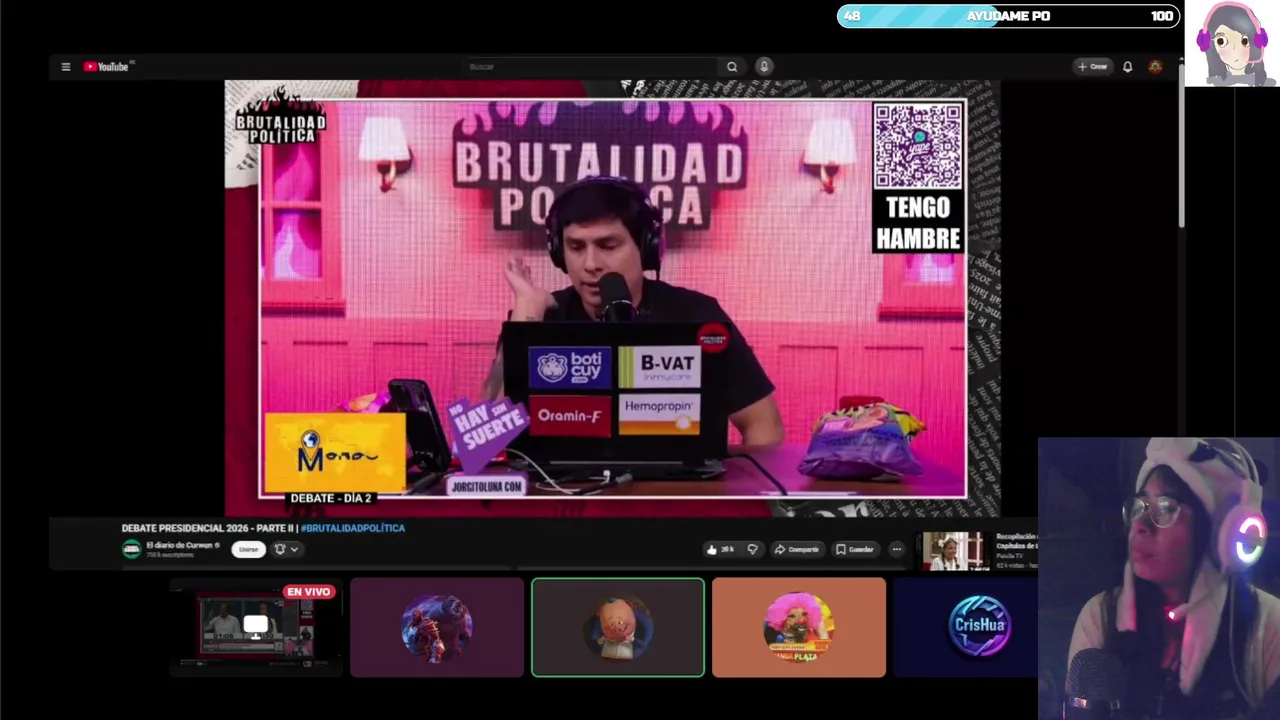This screenshot has height=720, width=1280.
Task: Open the YouTube notifications bell
Action: 1127,67
